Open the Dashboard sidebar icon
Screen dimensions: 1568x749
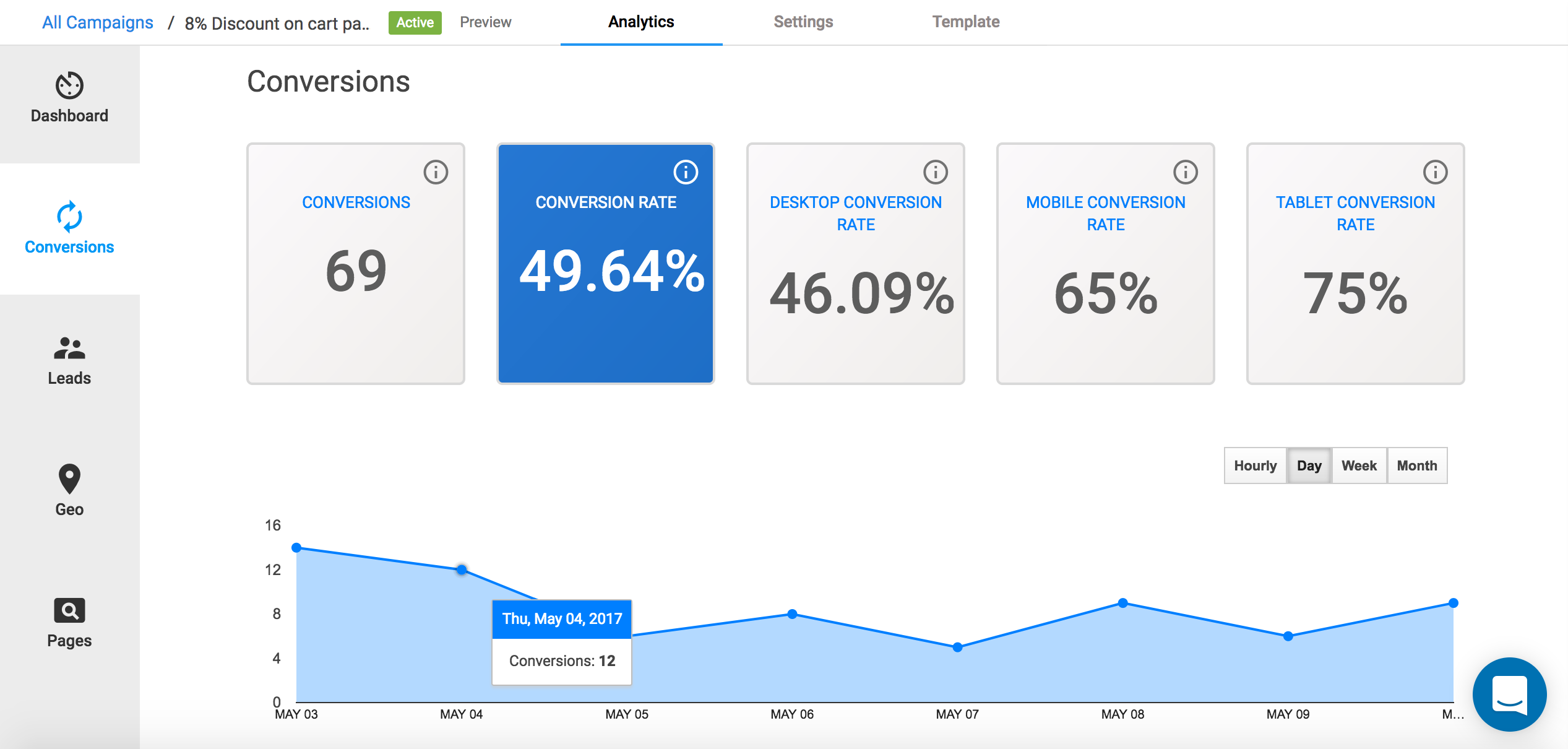click(69, 85)
